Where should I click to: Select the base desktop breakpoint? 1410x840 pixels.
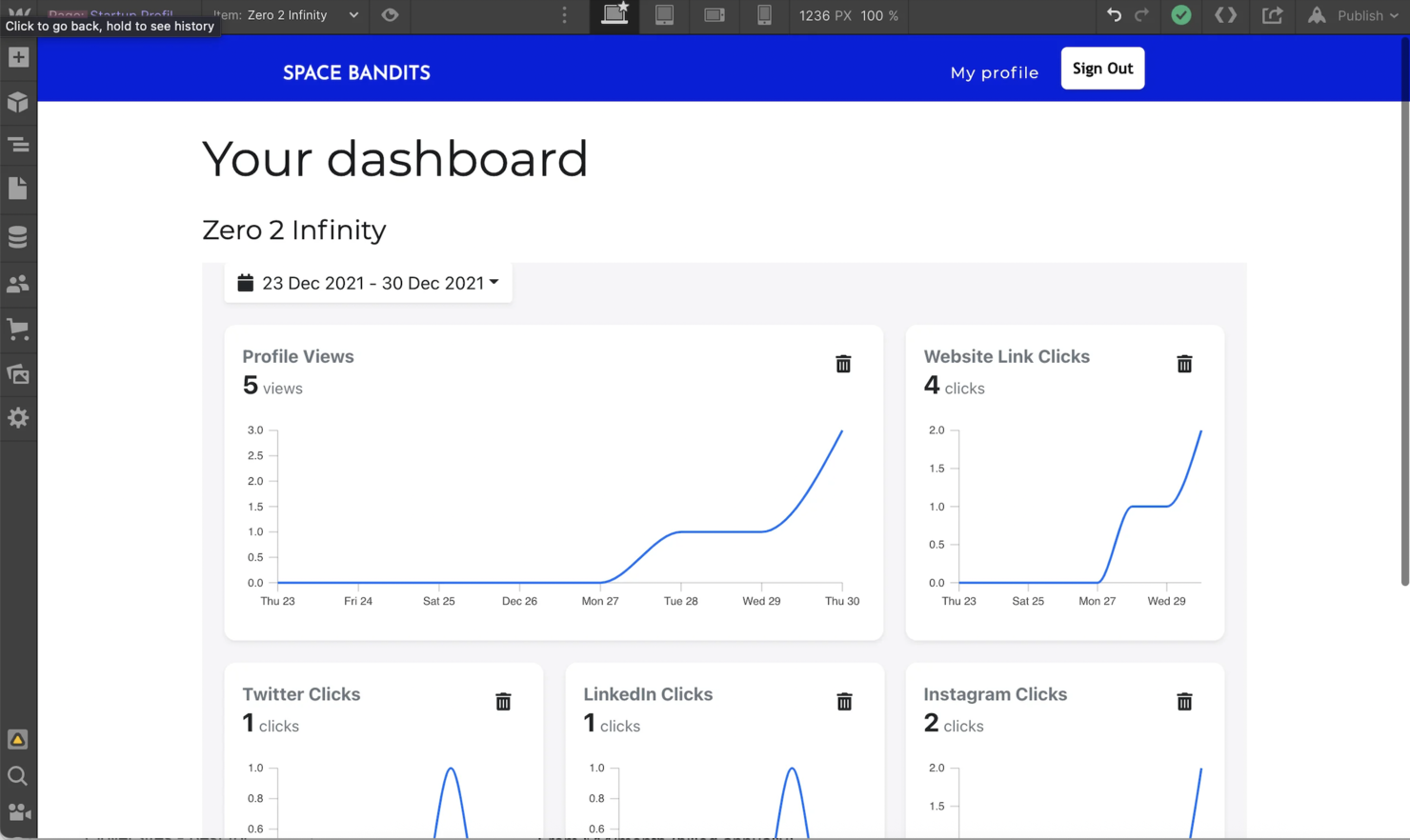pos(614,15)
